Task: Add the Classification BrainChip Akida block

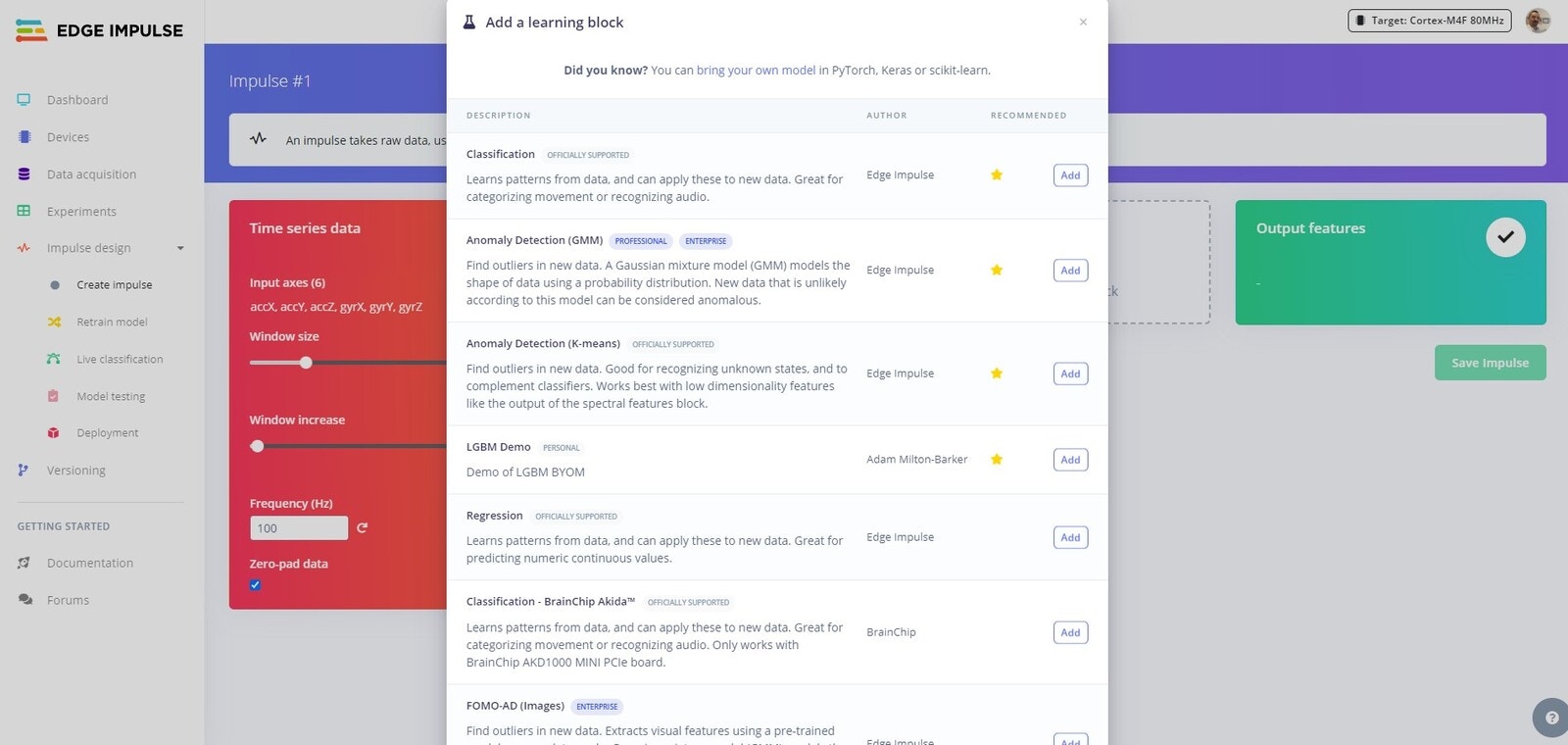Action: click(x=1070, y=632)
